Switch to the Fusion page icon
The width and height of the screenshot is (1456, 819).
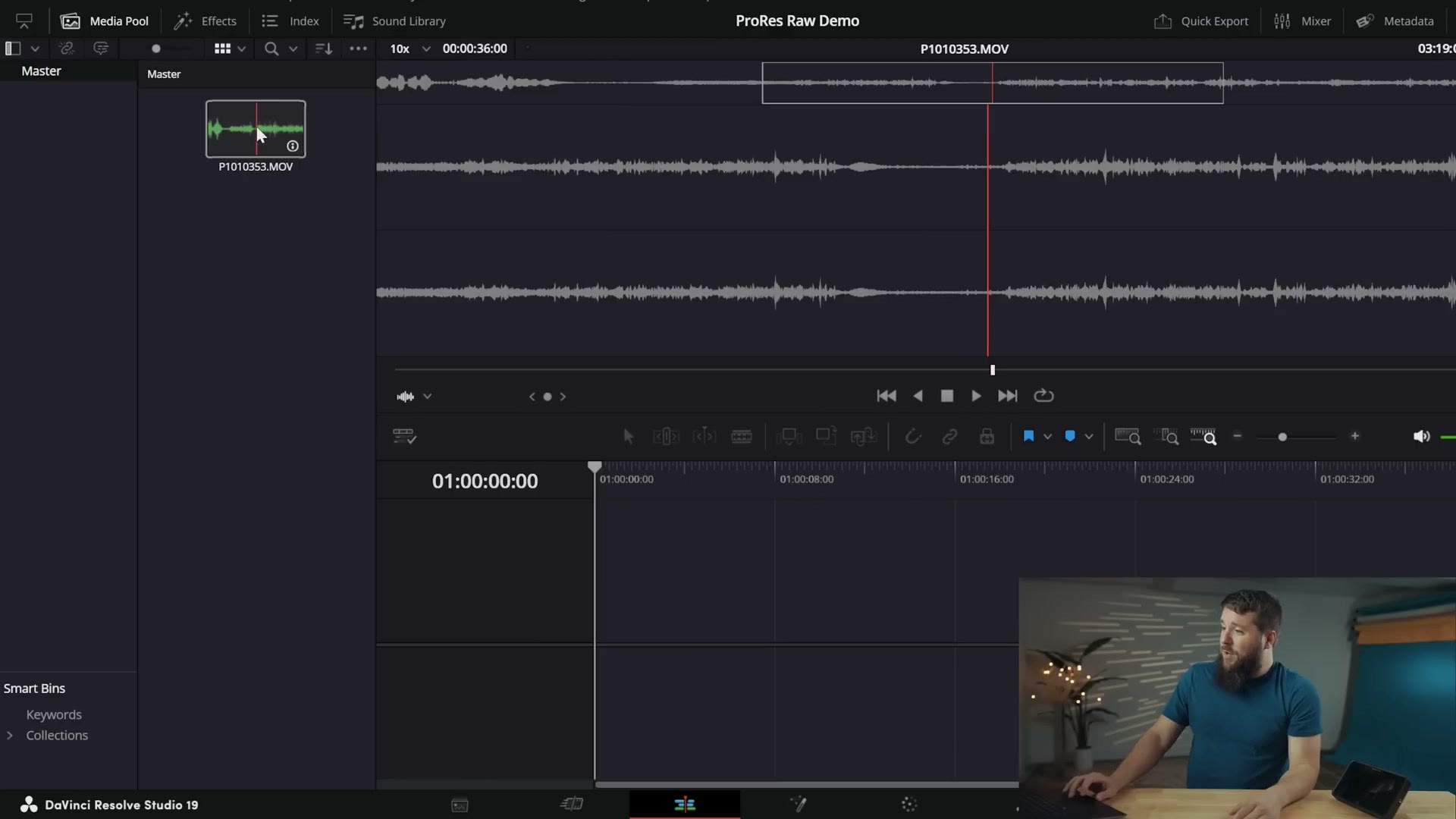click(798, 805)
